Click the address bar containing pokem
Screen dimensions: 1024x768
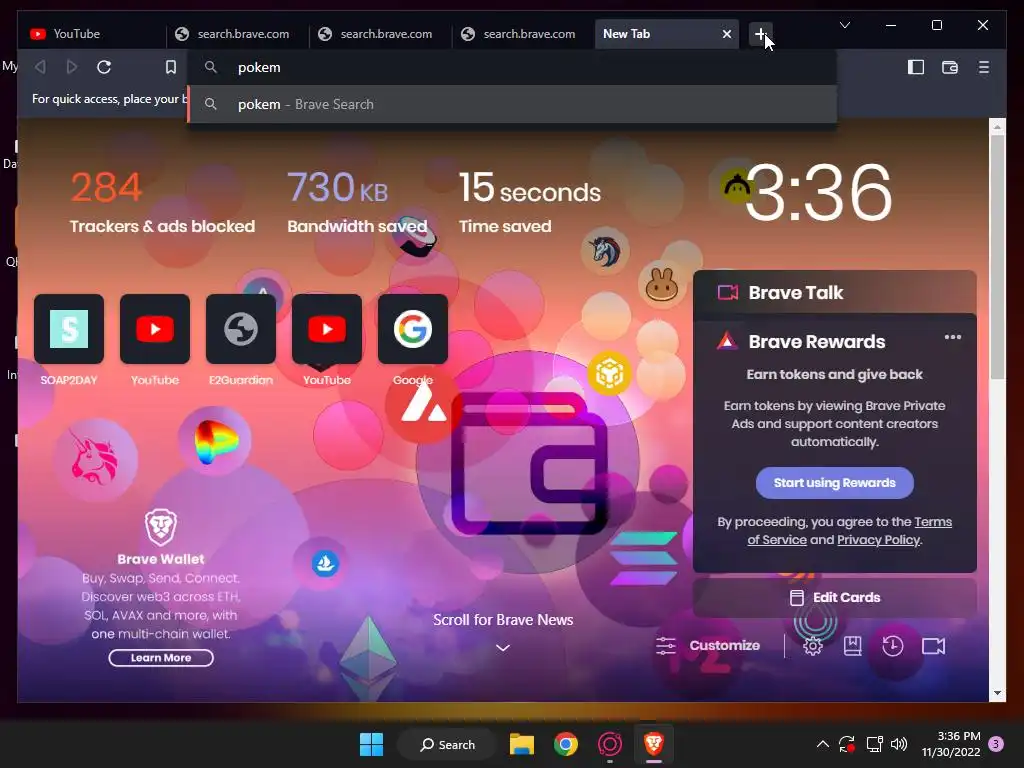pyautogui.click(x=512, y=67)
